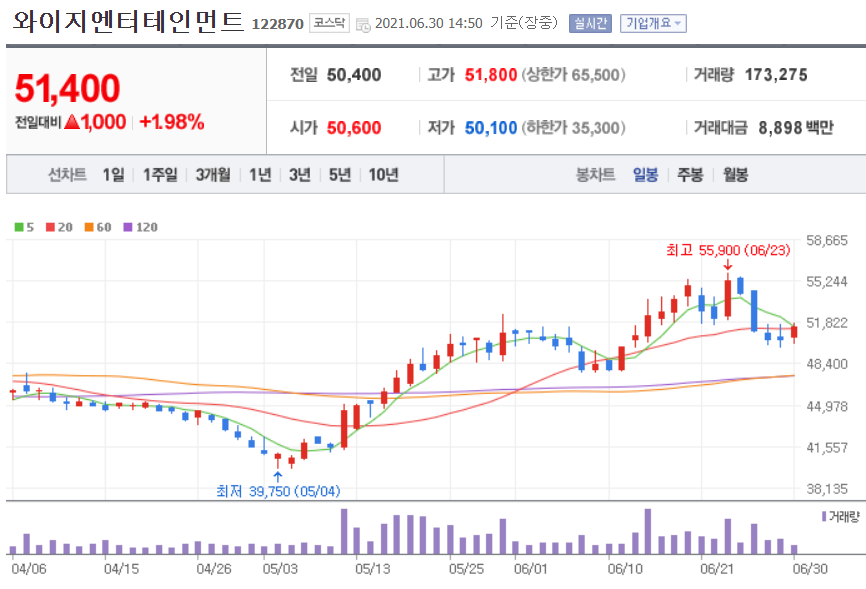Click the 상한가 65,500 text
The height and width of the screenshot is (589, 866).
click(573, 75)
